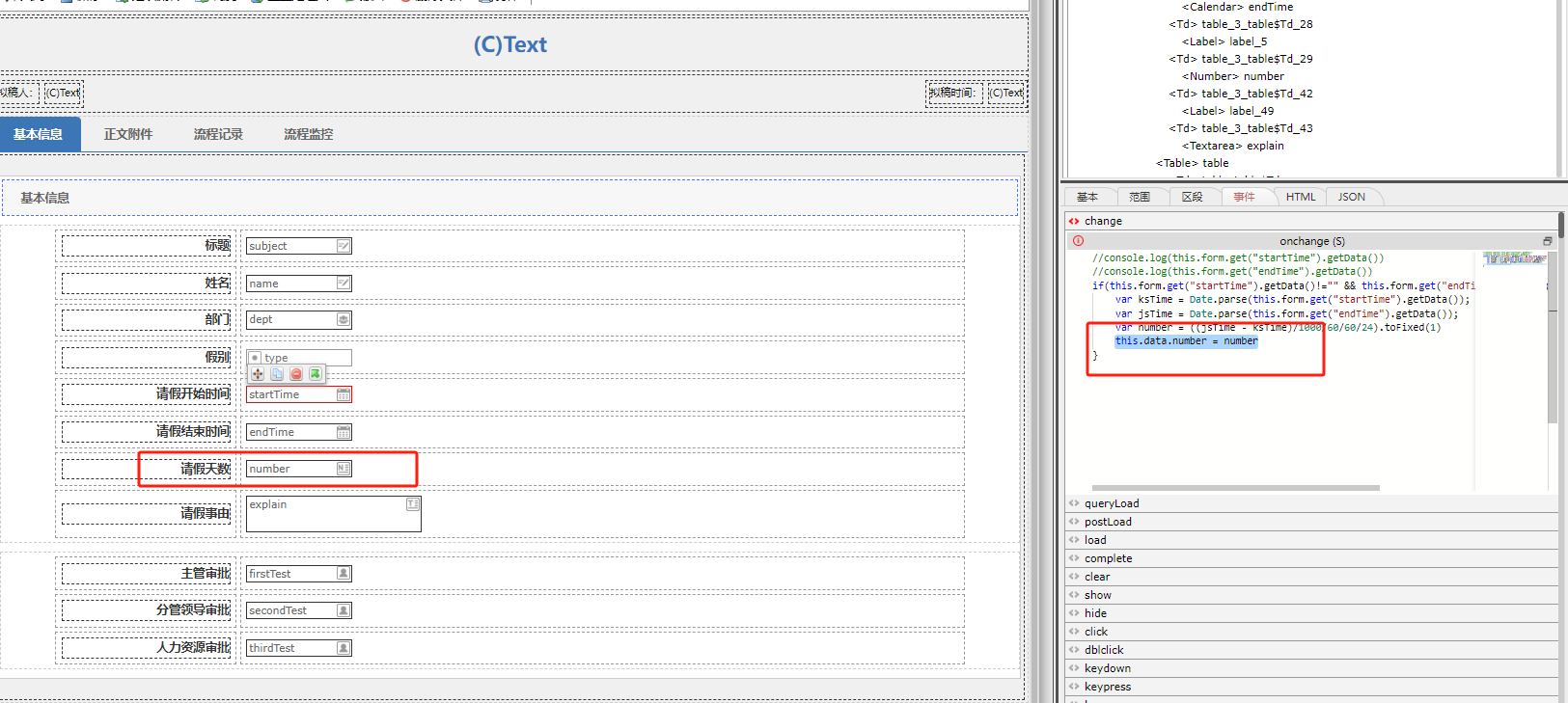The height and width of the screenshot is (703, 1568).
Task: Select the table_3_table$Td_29 tree node
Action: 1241,59
